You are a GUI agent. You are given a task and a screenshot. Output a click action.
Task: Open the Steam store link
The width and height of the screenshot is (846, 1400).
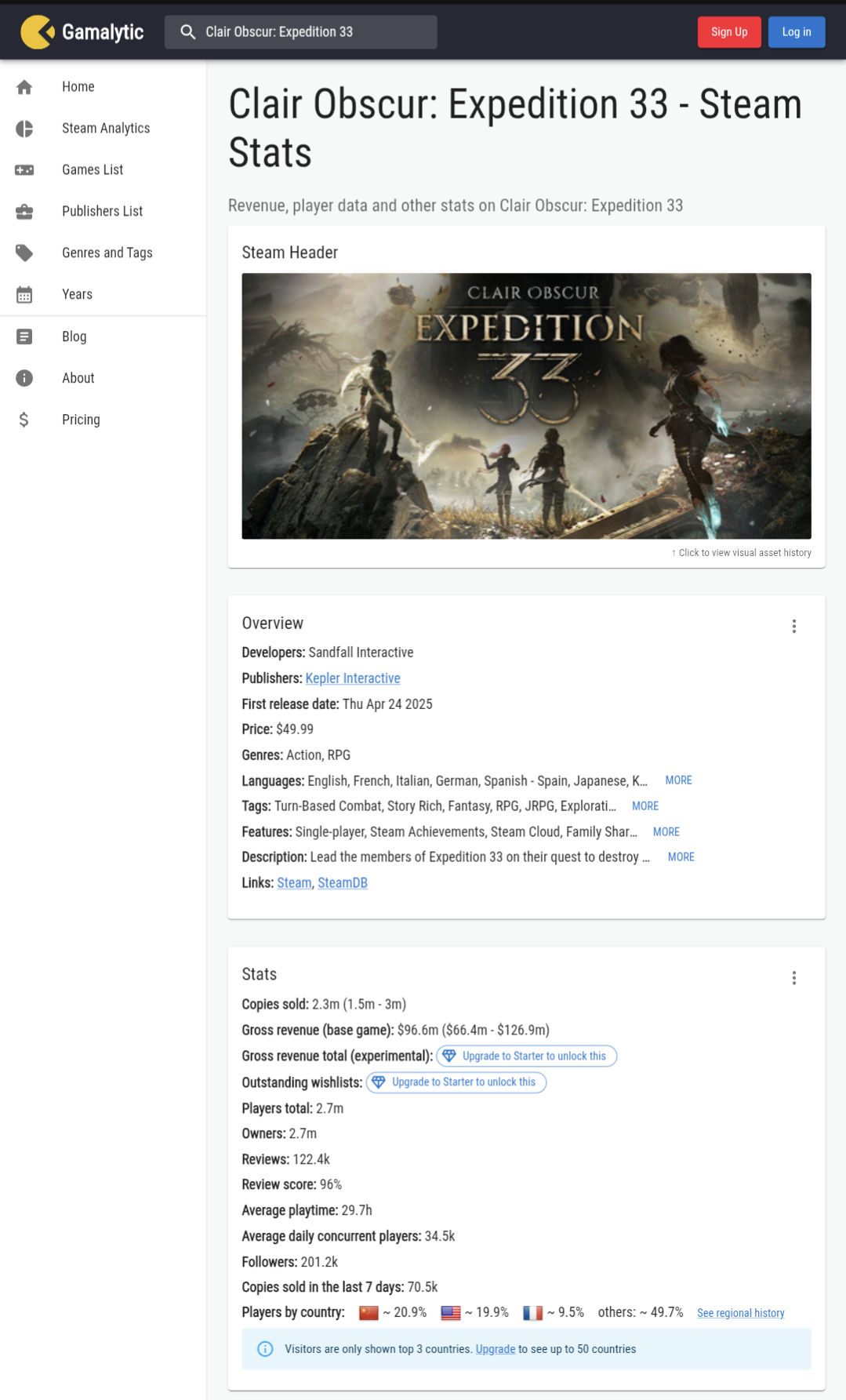click(x=294, y=883)
